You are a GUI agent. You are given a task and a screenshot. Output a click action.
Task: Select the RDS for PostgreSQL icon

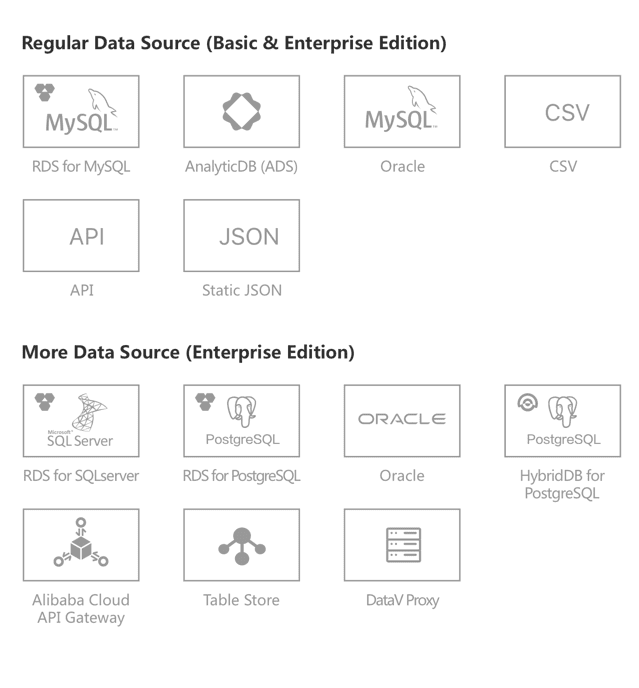click(x=241, y=421)
